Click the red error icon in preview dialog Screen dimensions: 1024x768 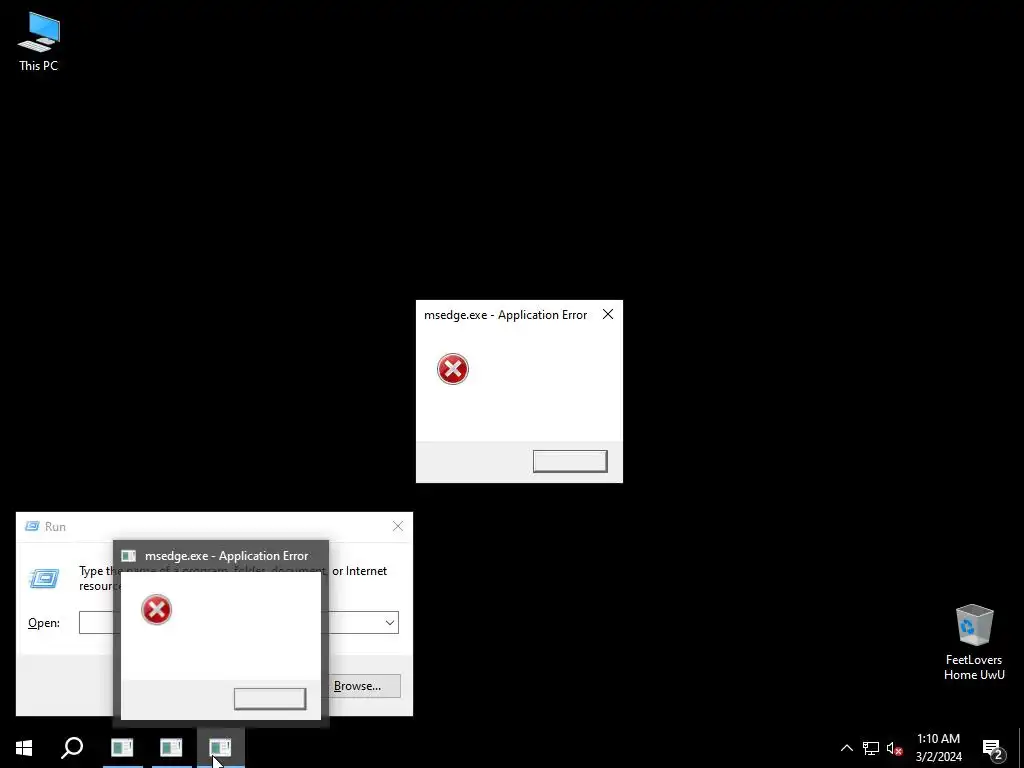tap(157, 610)
